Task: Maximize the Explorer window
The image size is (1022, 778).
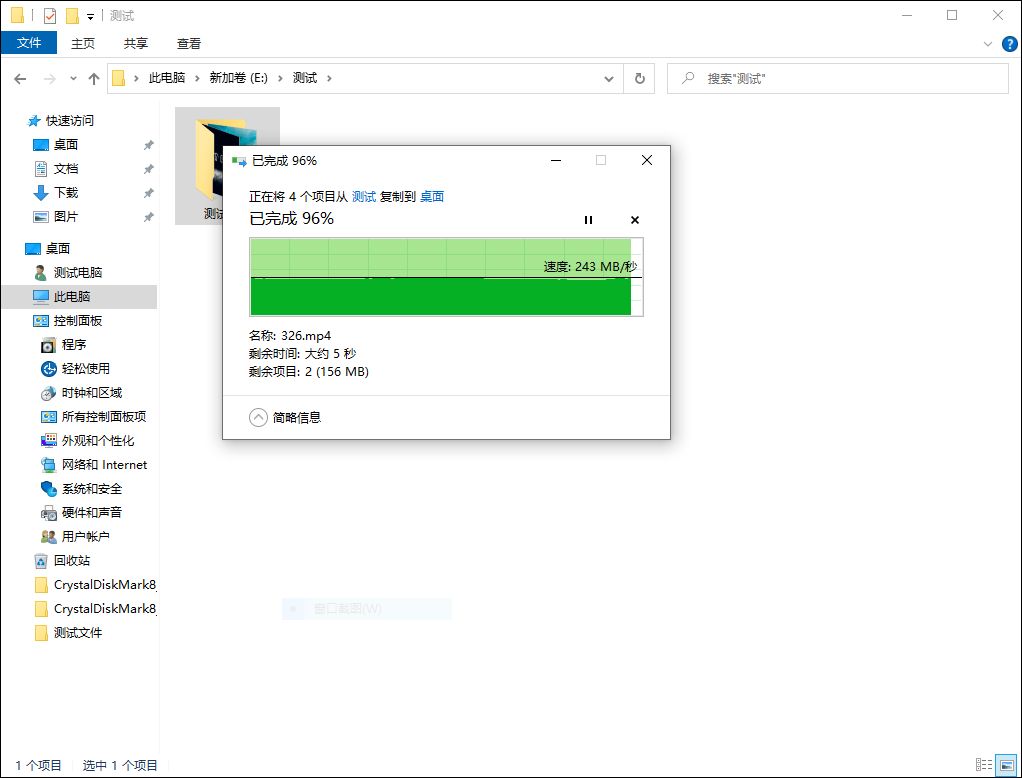Action: (x=952, y=15)
